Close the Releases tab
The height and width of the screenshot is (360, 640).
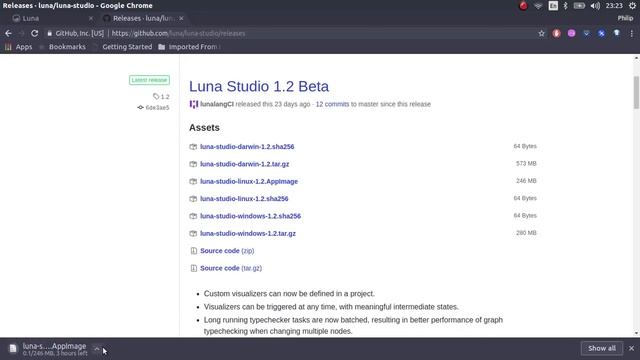tap(181, 18)
